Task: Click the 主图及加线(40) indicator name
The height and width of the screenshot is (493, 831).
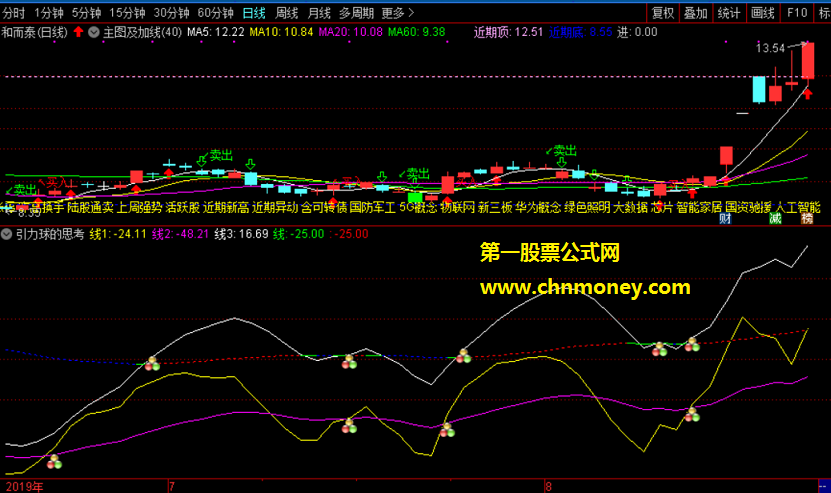Action: point(142,32)
